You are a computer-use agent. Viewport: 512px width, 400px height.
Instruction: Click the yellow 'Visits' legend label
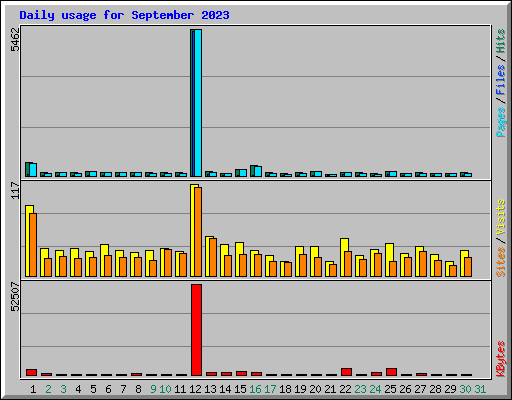click(501, 218)
